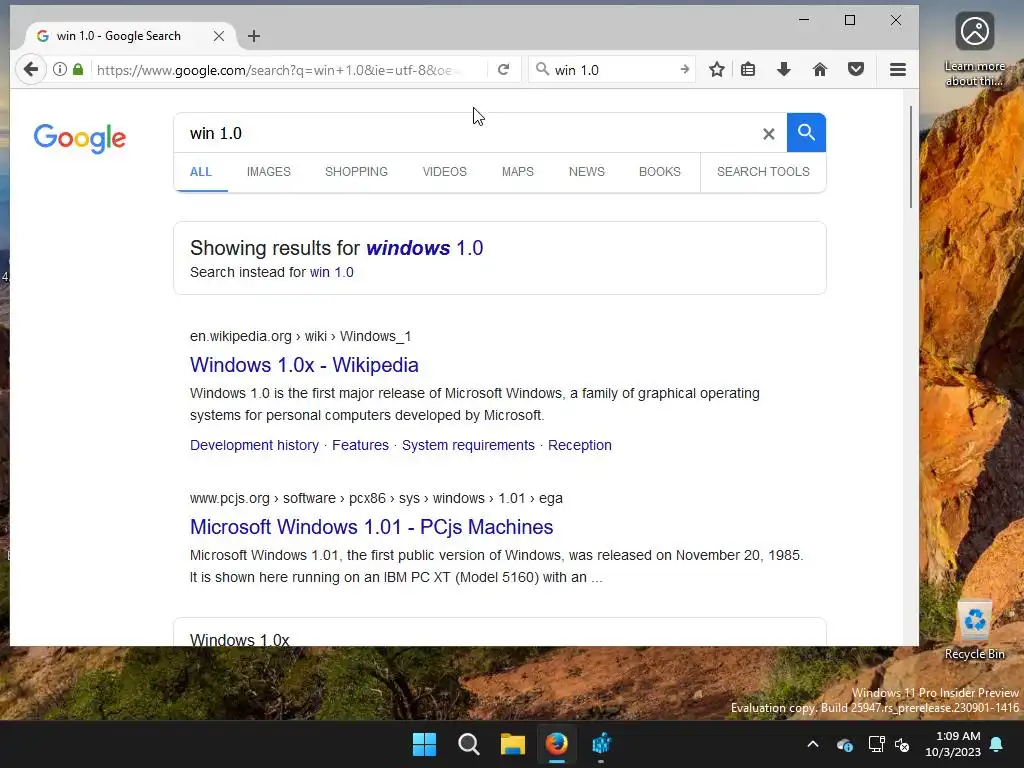Open the downloads arrow icon

pyautogui.click(x=784, y=69)
